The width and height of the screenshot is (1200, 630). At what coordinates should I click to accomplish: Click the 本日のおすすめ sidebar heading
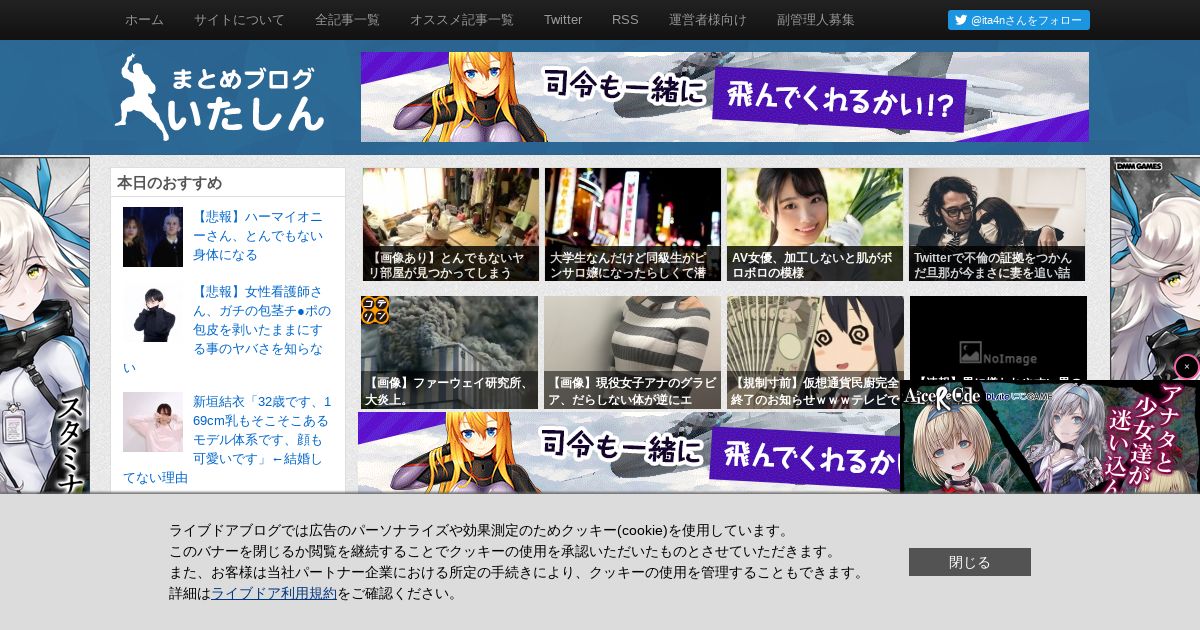[x=169, y=183]
